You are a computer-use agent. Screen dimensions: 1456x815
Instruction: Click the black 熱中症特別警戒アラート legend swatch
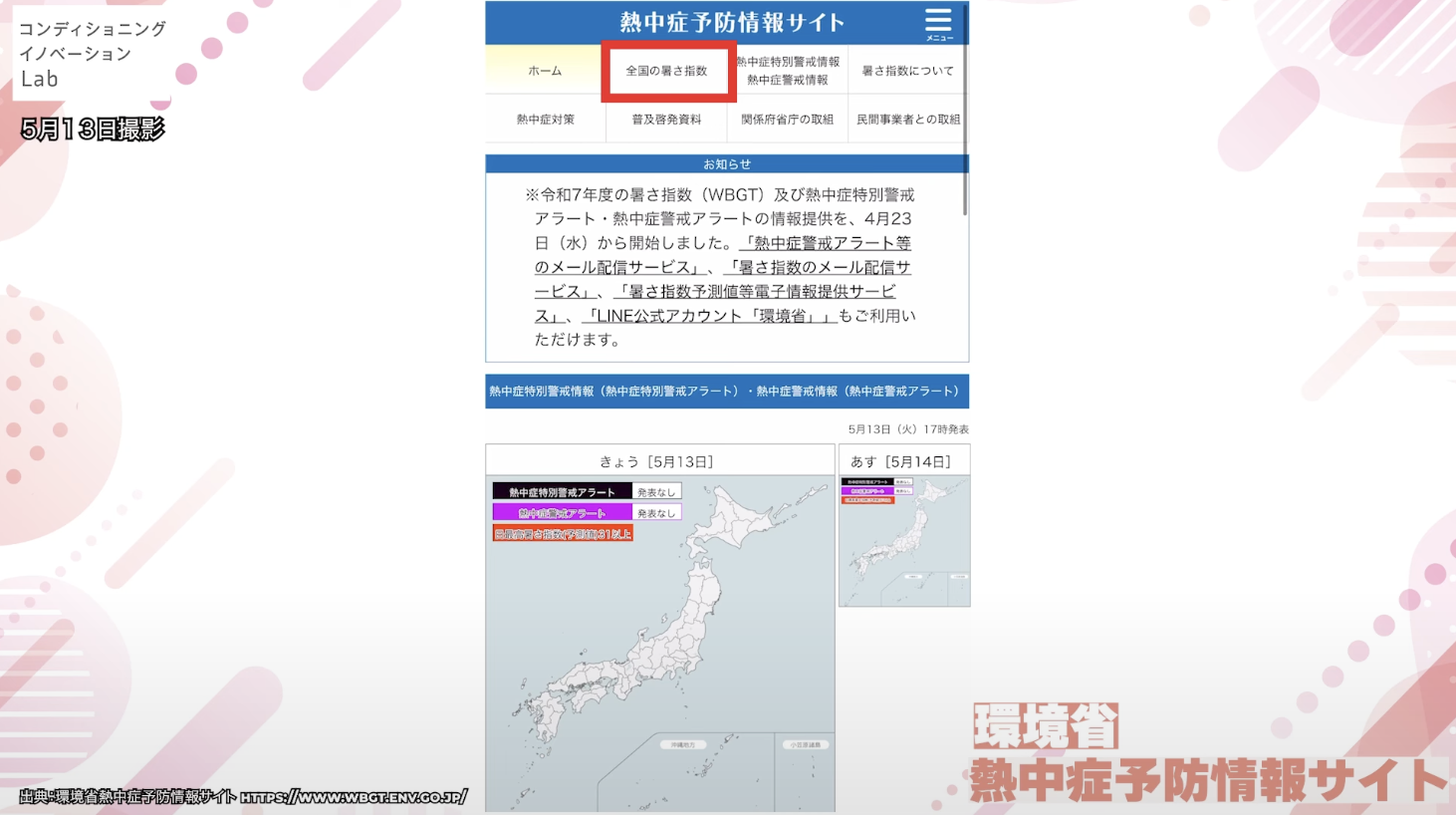(x=562, y=492)
